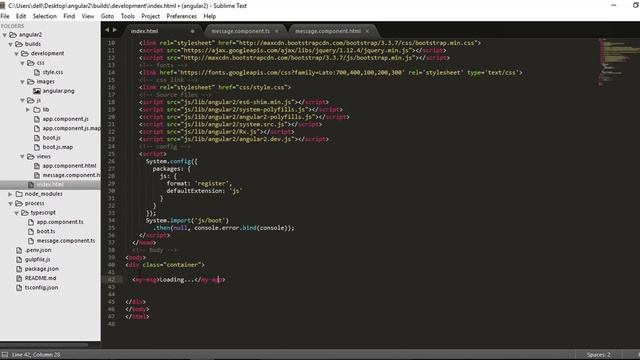640x360 pixels.
Task: Open the Tools menu
Action: [127, 16]
